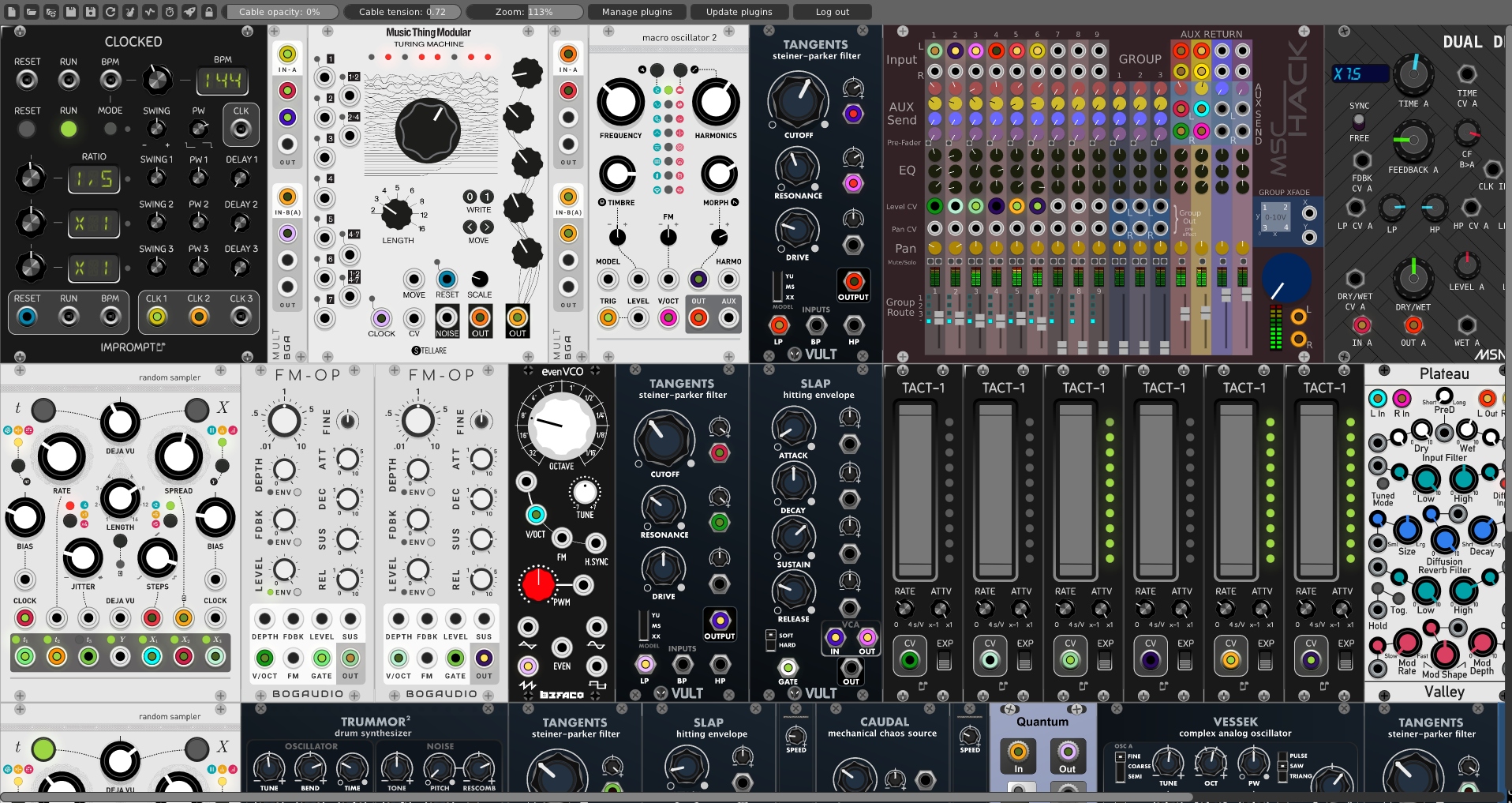Click the right MOVE arrow on Turing Machine
The width and height of the screenshot is (1512, 803).
click(487, 227)
